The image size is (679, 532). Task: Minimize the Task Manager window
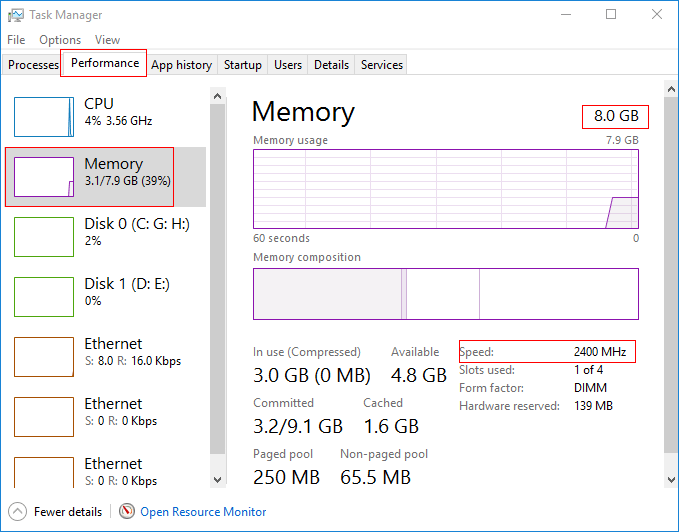click(566, 14)
